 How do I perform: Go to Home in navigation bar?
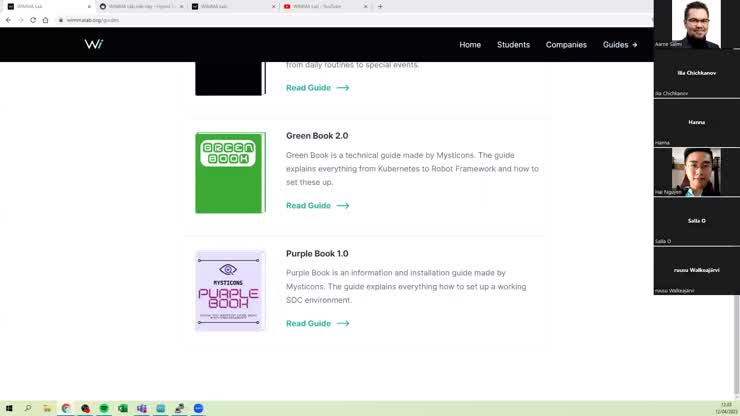pyautogui.click(x=470, y=45)
